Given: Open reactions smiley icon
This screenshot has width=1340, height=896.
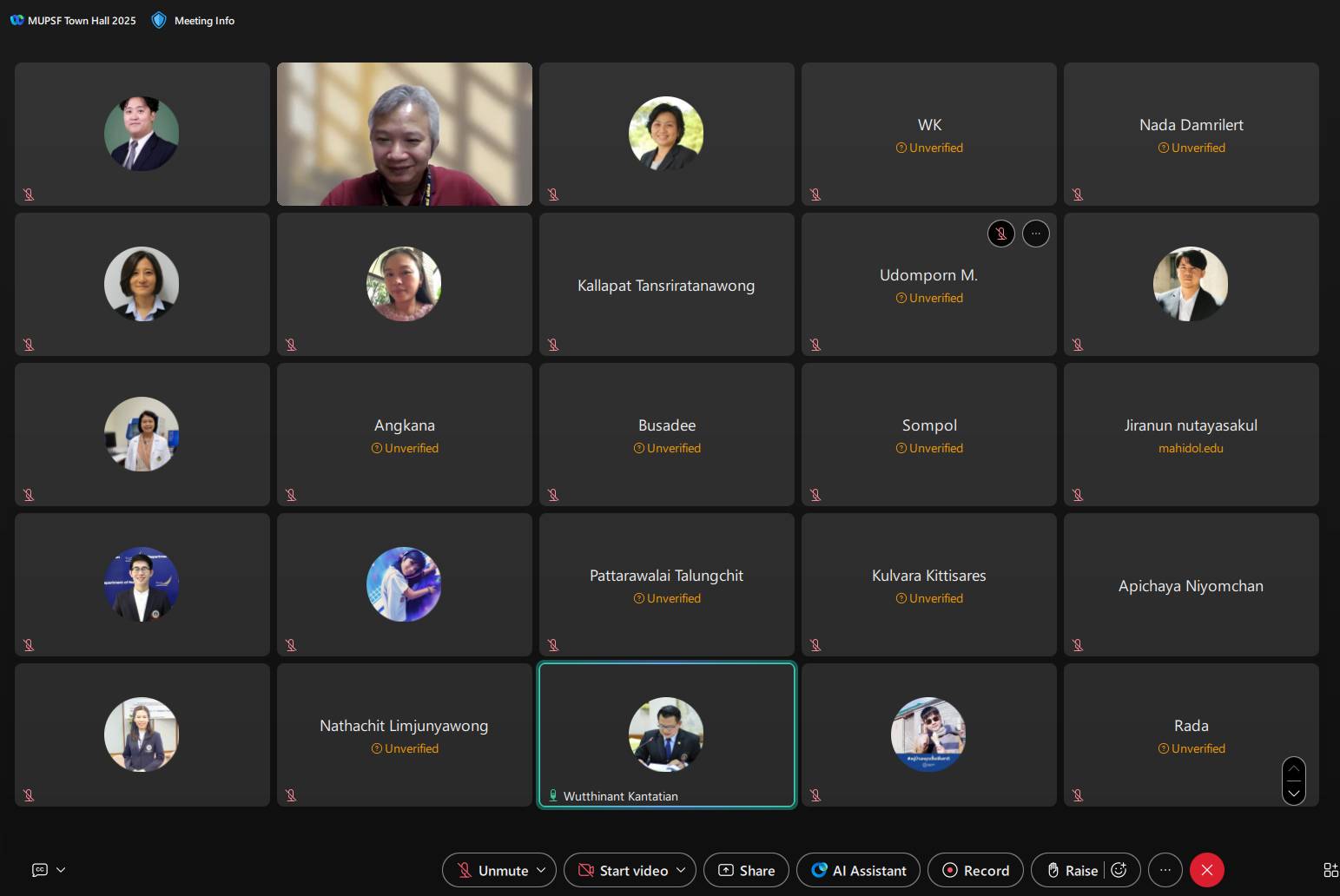Looking at the screenshot, I should point(1119,870).
